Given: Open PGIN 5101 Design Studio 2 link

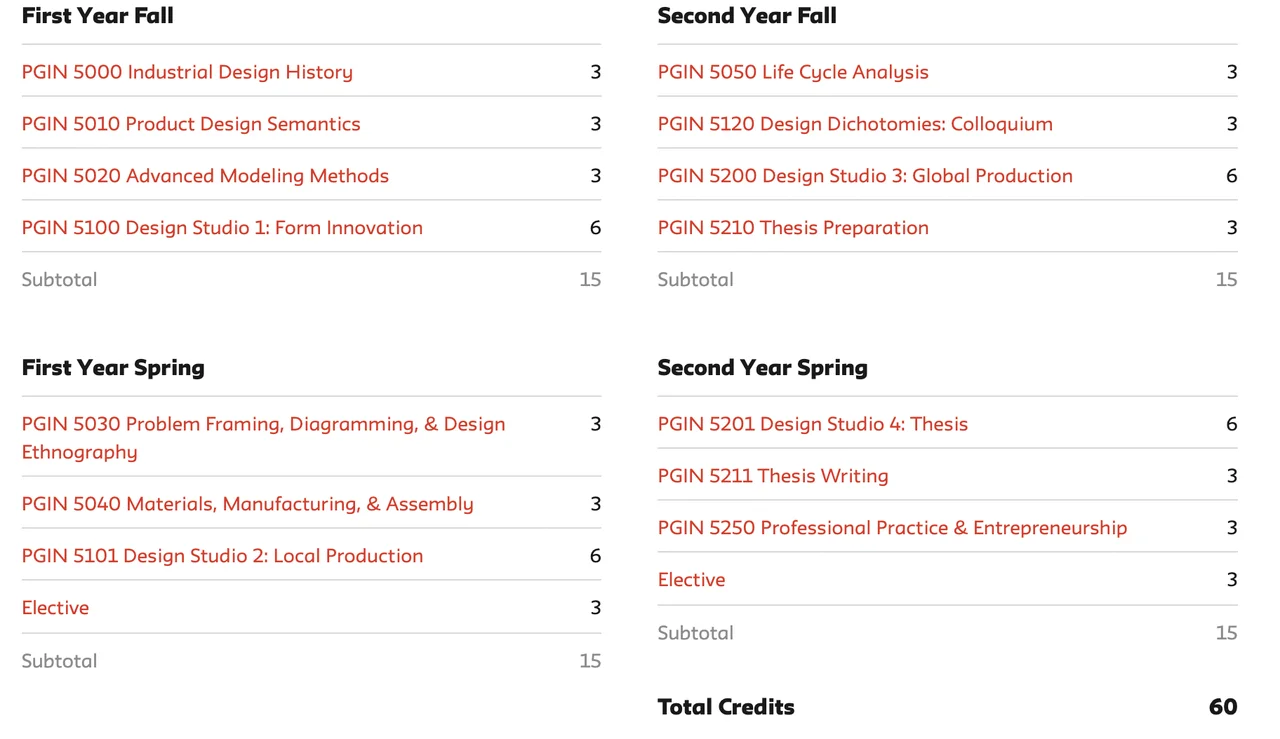Looking at the screenshot, I should point(222,556).
